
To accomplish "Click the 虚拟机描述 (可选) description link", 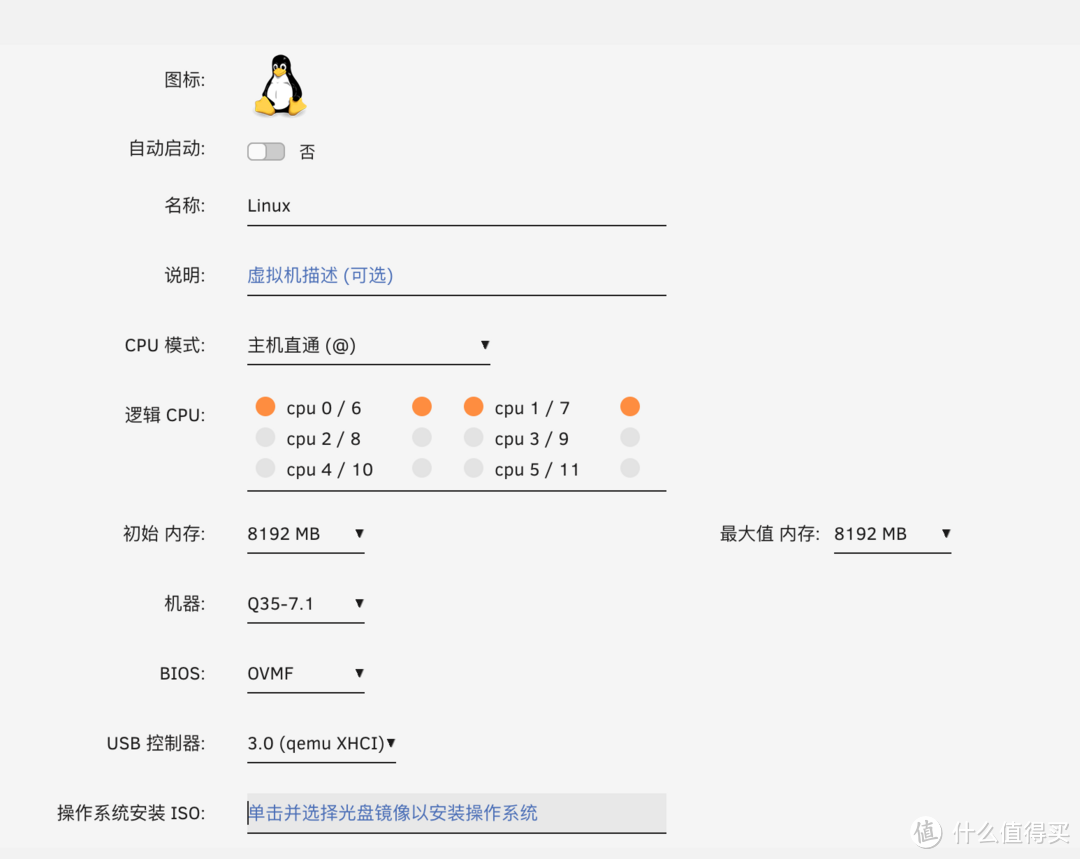I will click(320, 275).
